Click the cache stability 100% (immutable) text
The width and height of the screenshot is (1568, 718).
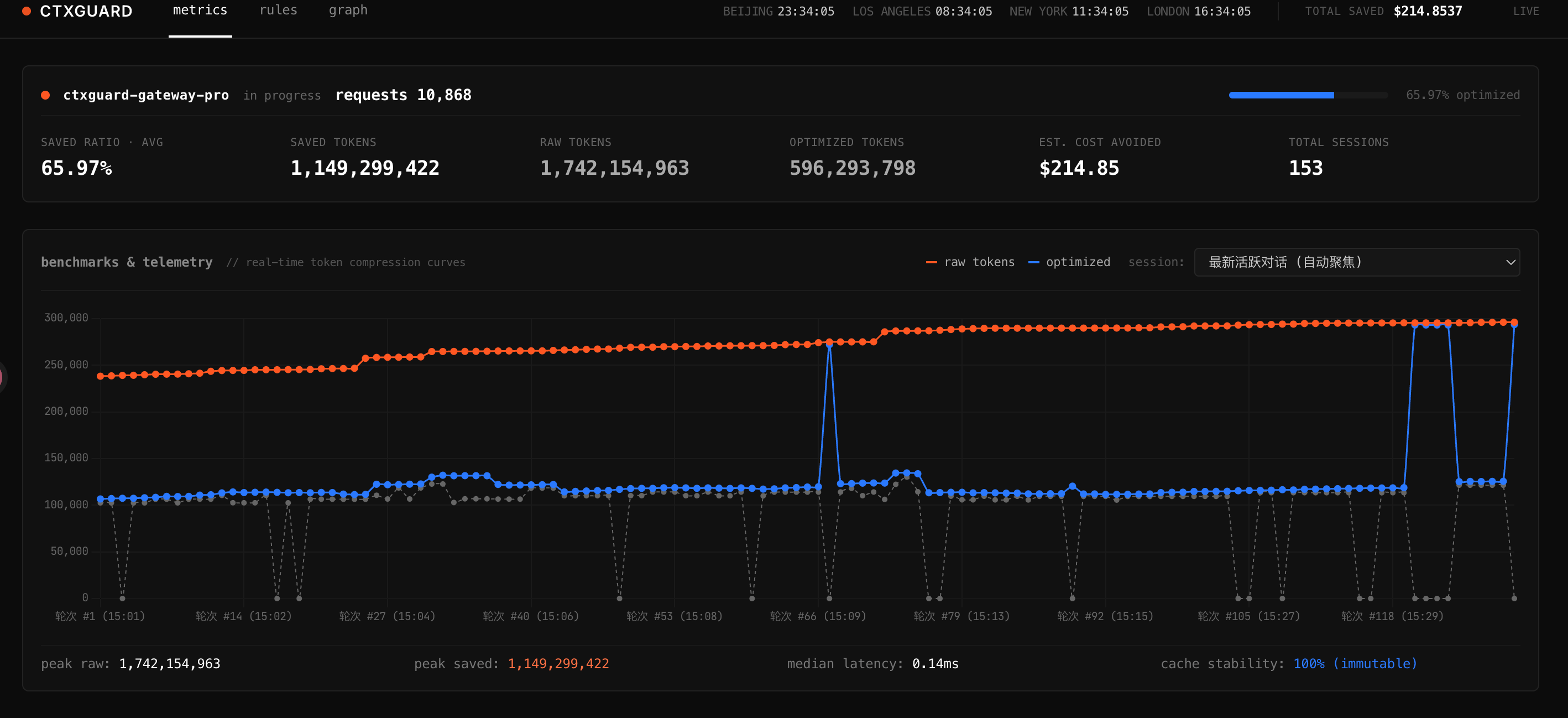(1355, 664)
